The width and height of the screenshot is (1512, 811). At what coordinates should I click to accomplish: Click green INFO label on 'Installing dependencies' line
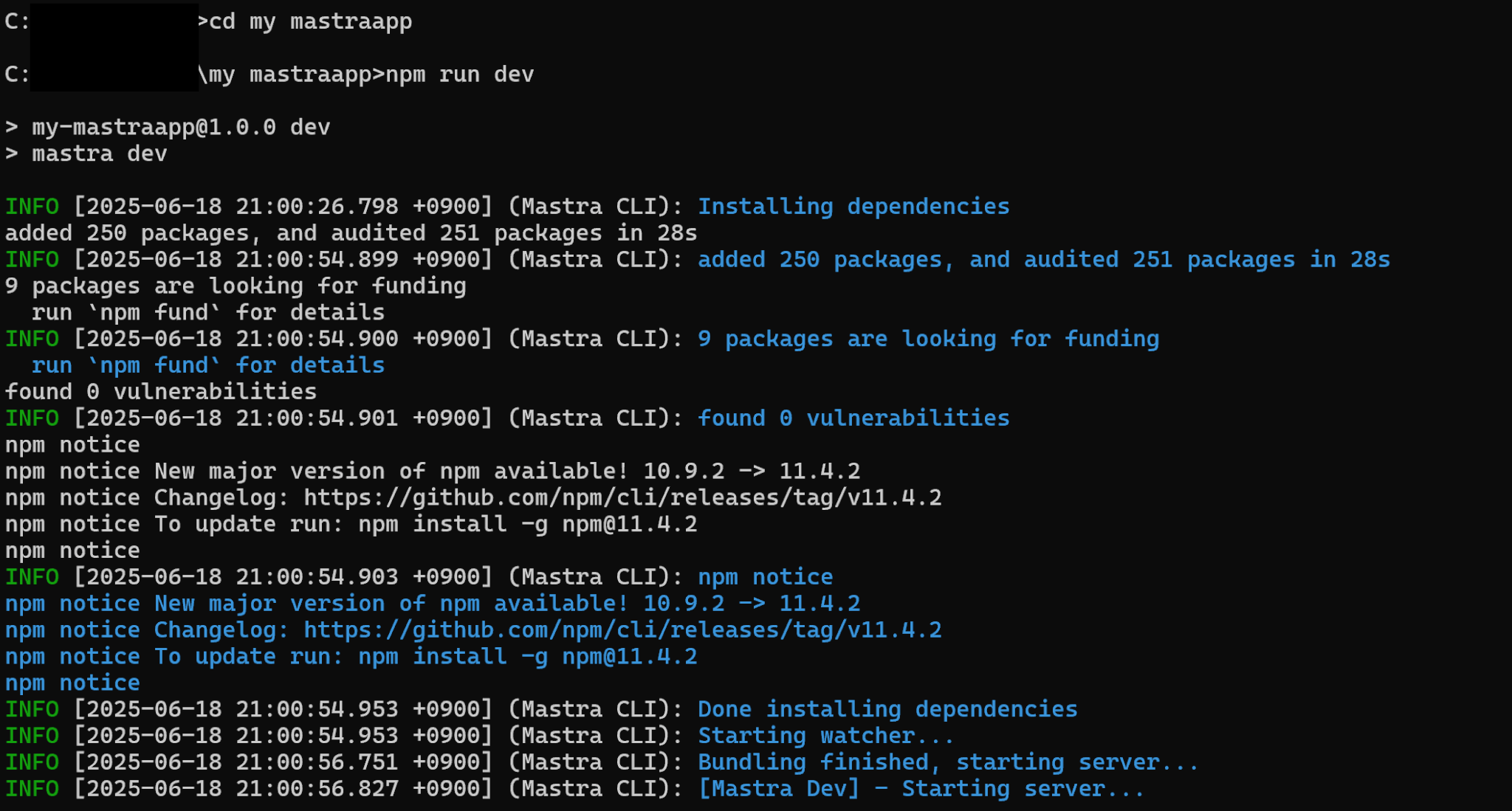32,207
